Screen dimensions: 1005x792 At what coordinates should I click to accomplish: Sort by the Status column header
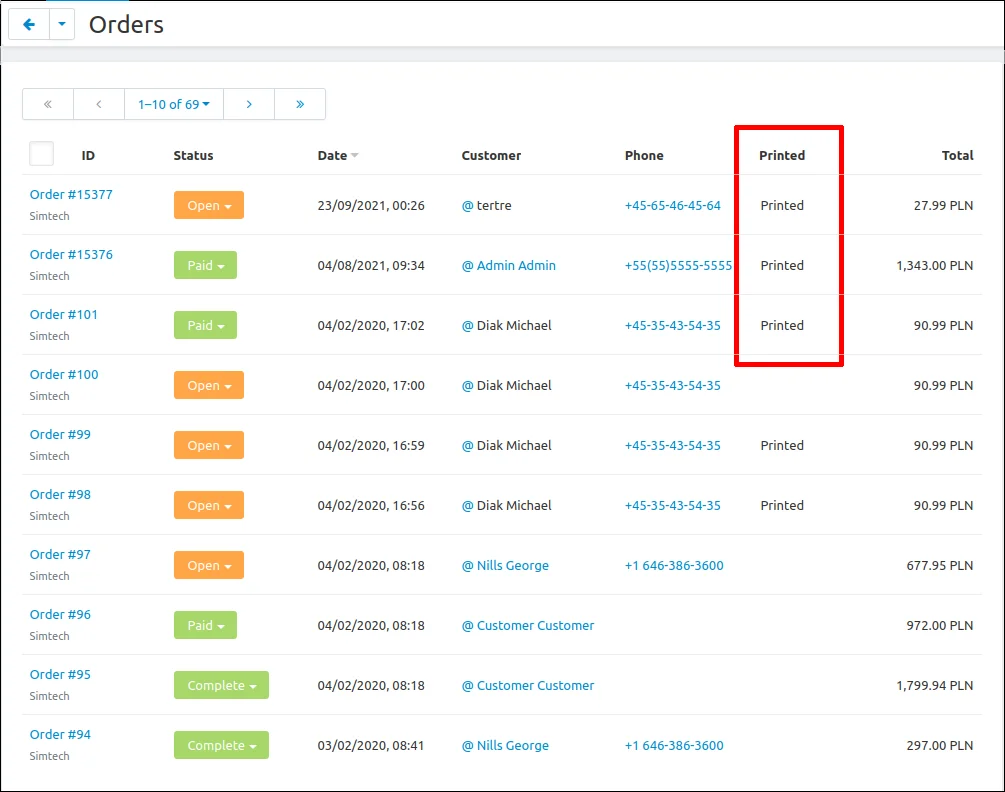pos(193,155)
